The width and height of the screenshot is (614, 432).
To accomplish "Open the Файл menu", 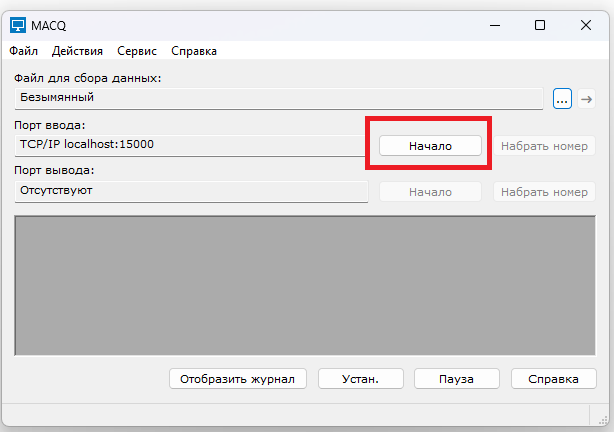I will tap(24, 51).
